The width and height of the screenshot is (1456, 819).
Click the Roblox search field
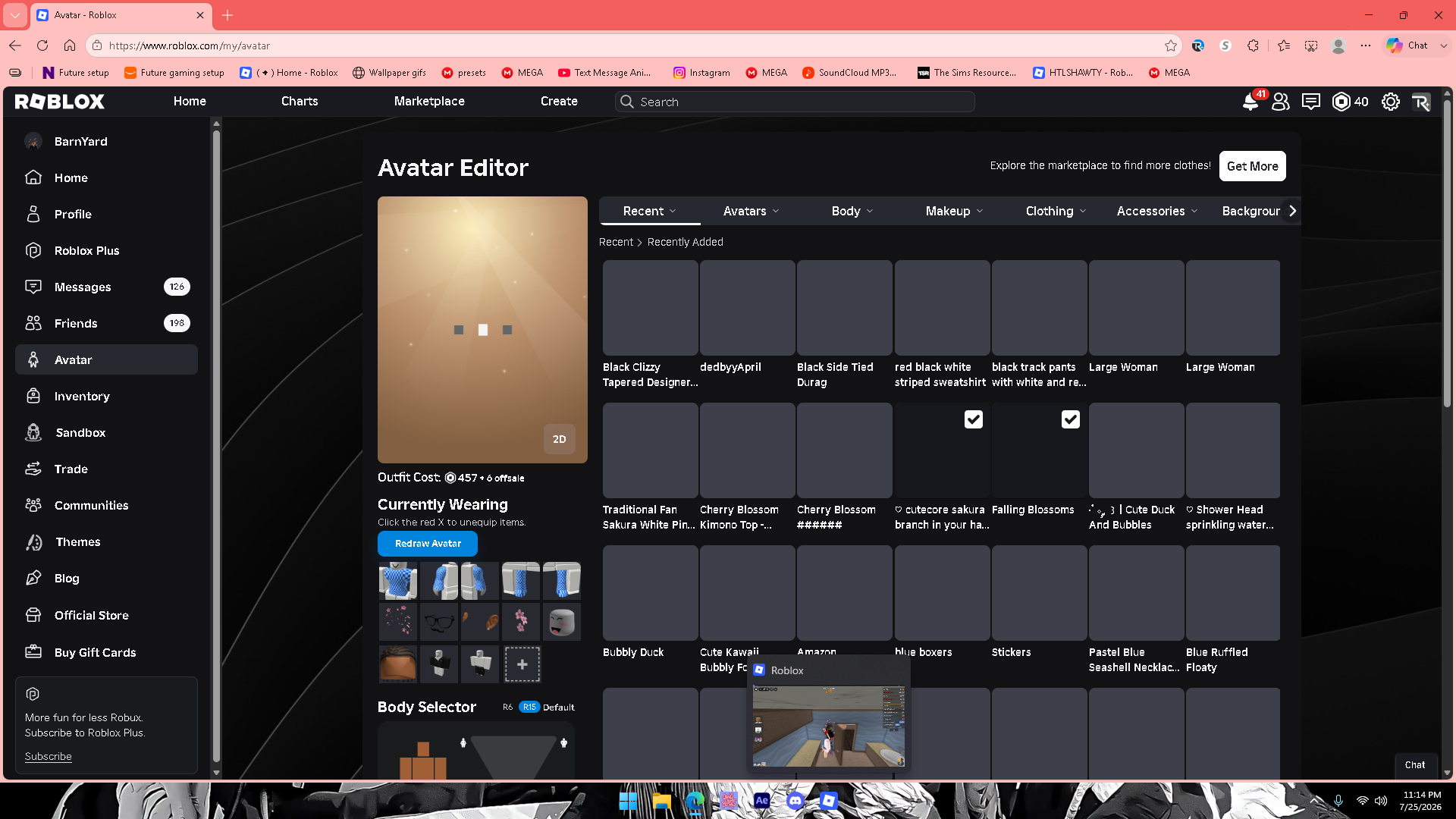(x=795, y=102)
